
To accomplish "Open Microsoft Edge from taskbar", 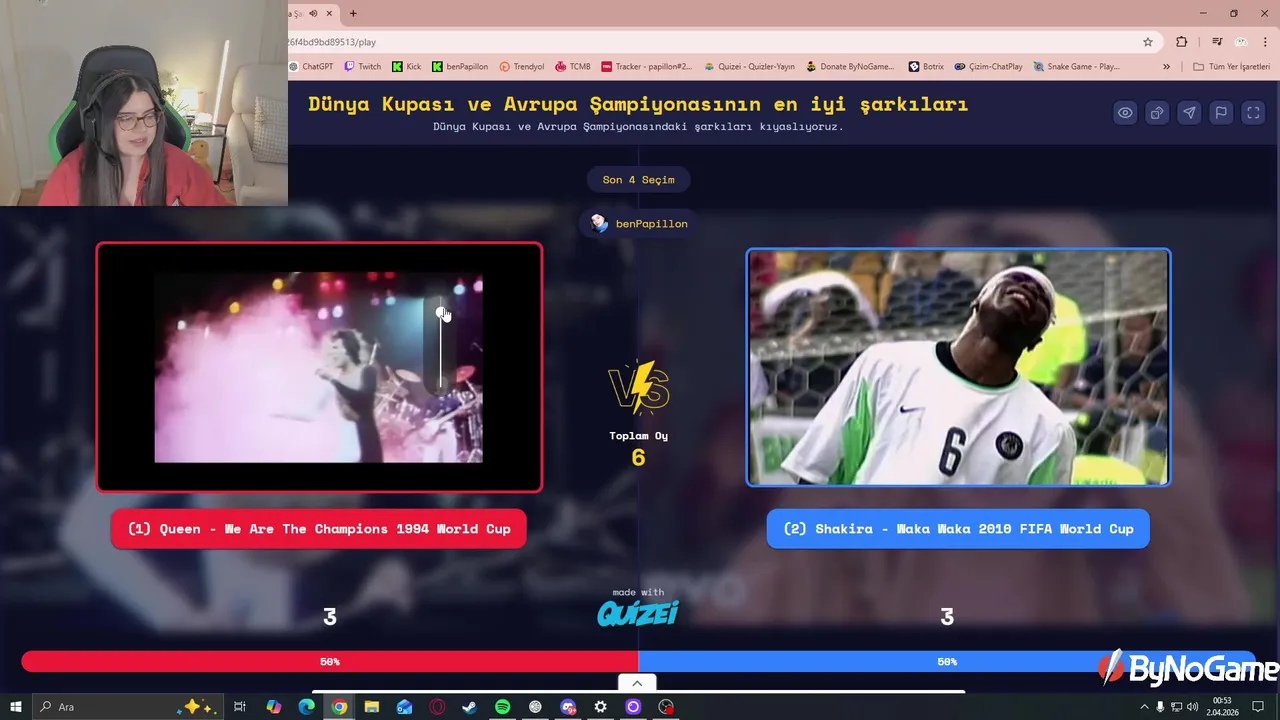I will tap(307, 707).
